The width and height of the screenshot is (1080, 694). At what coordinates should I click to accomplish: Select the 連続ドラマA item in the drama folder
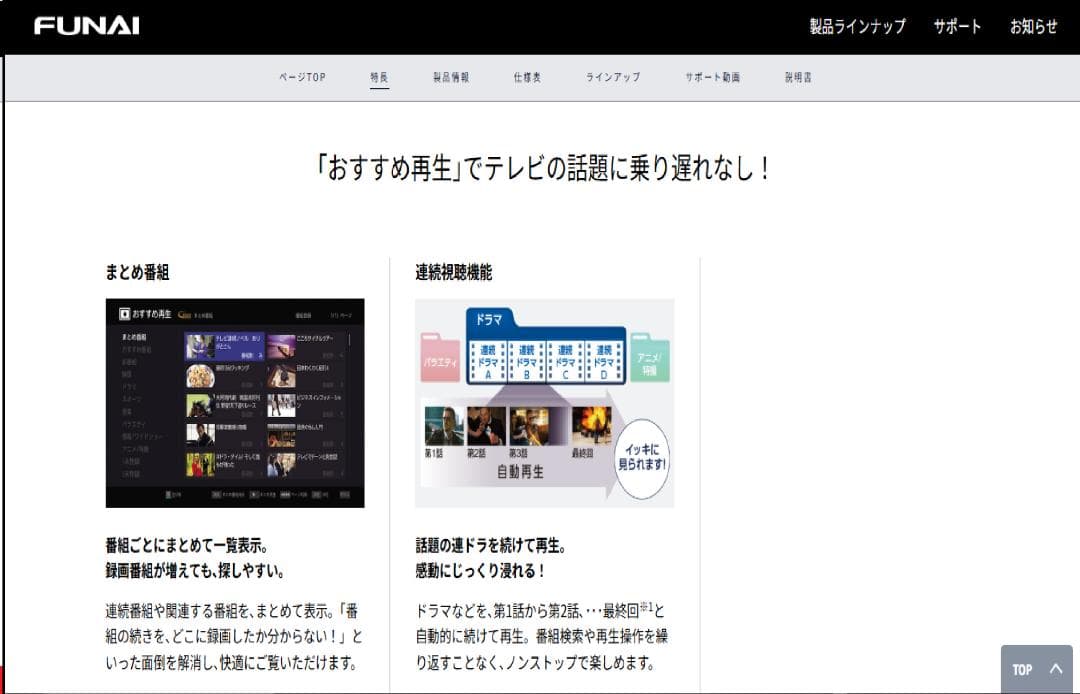click(489, 359)
